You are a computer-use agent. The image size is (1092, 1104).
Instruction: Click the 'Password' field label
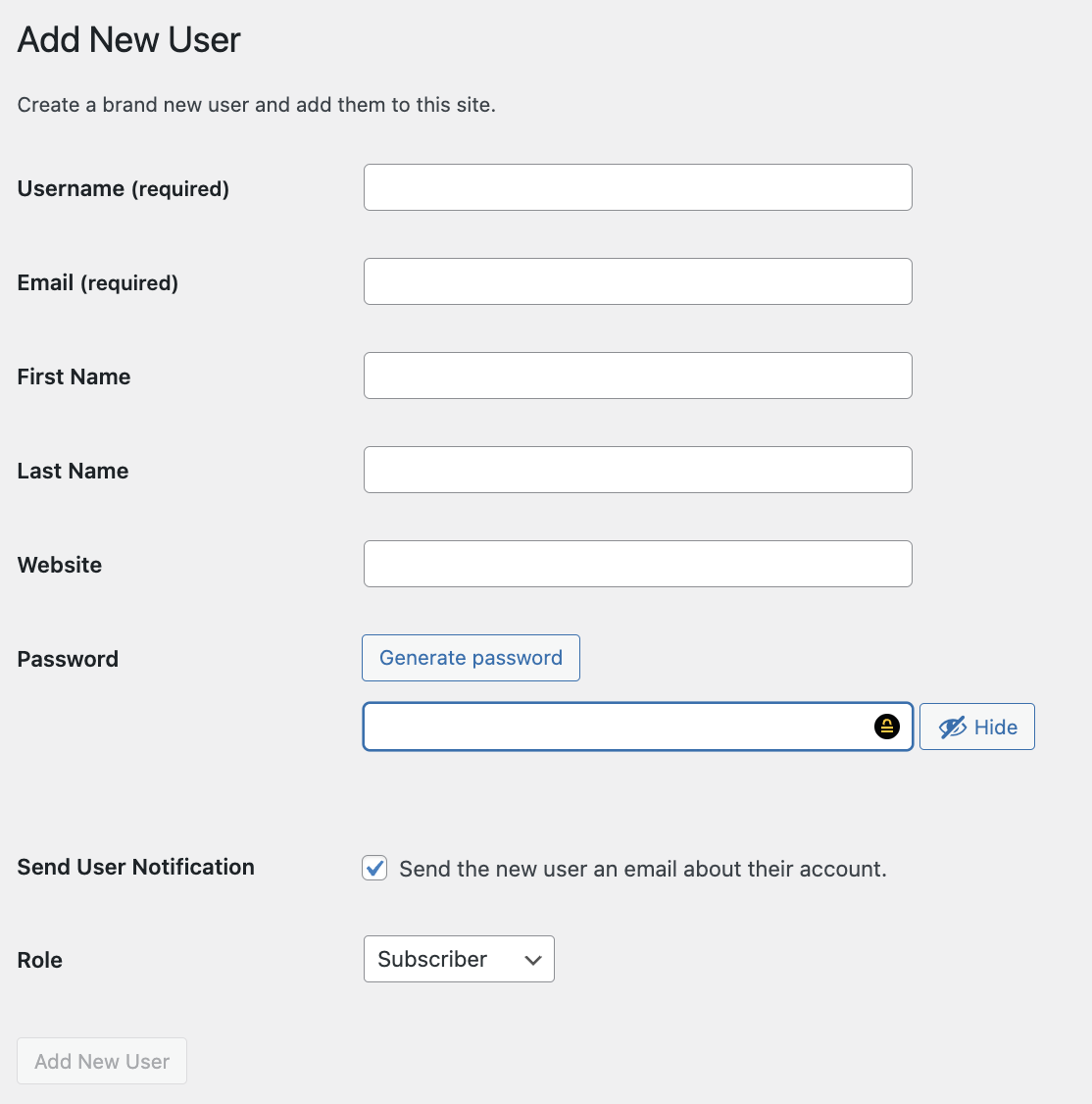coord(68,659)
